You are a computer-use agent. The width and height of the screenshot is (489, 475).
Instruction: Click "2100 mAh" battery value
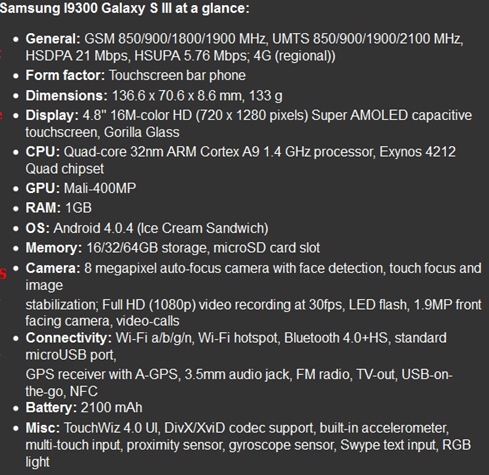[112, 408]
